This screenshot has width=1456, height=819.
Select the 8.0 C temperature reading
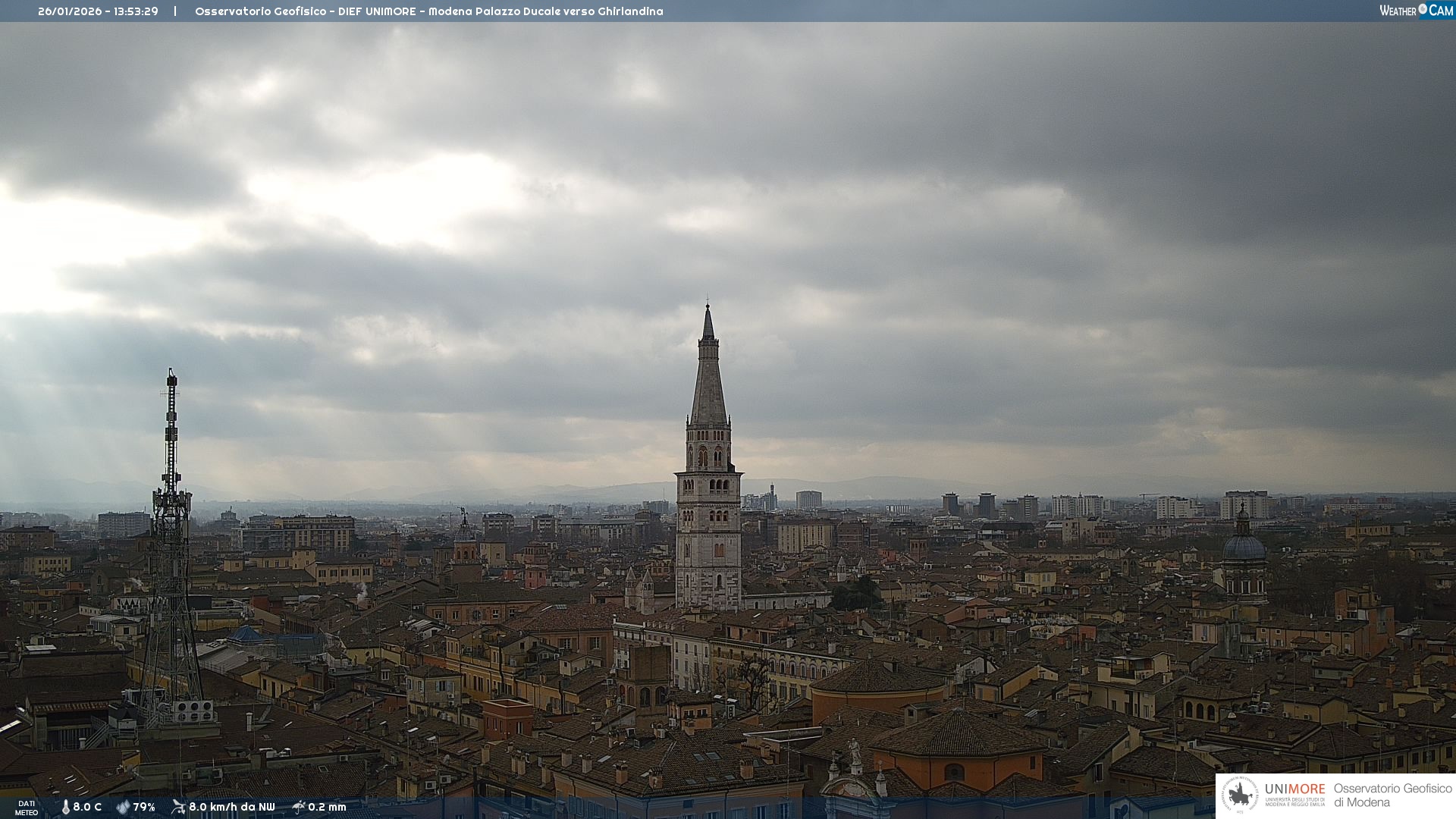pos(87,807)
